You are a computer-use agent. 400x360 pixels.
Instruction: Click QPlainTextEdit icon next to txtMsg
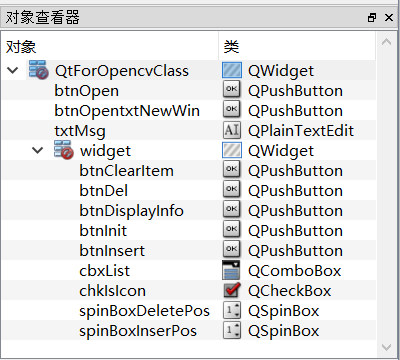pyautogui.click(x=231, y=130)
